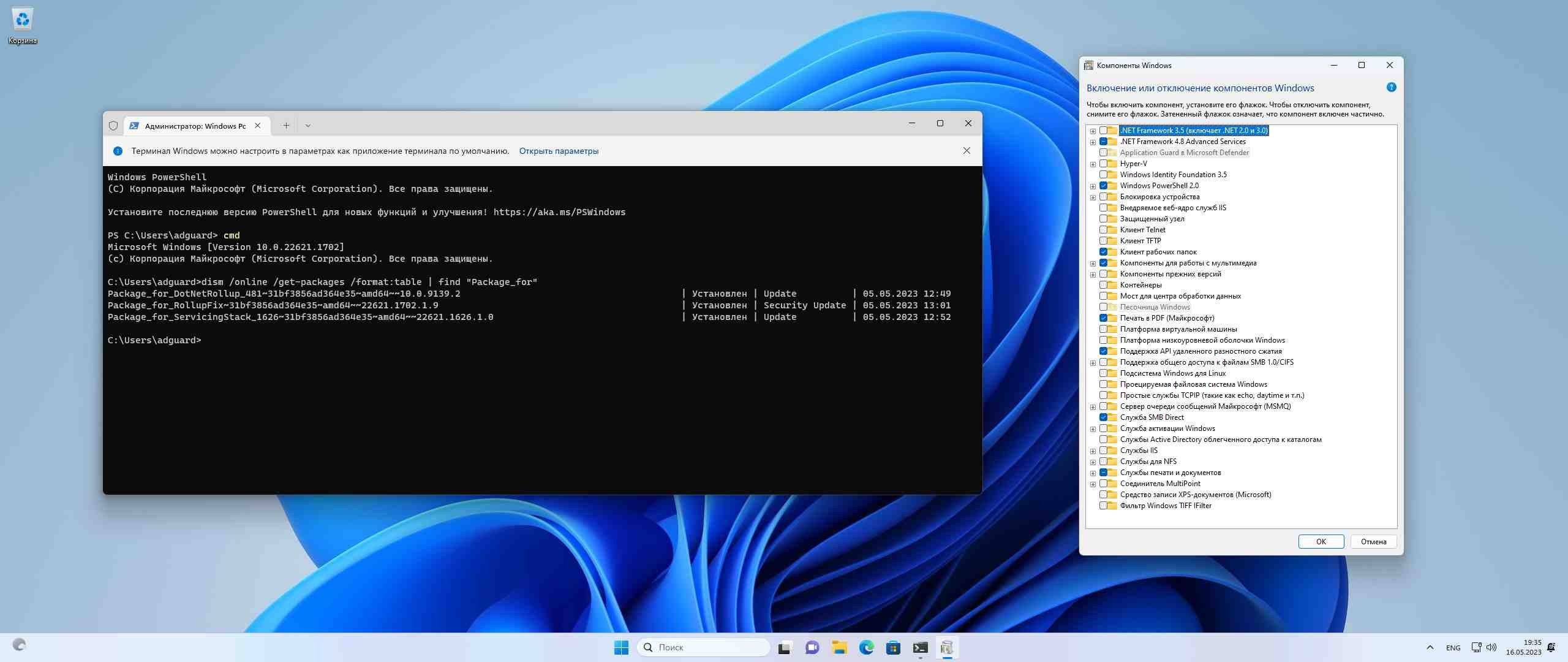Click OK button to apply changes
Screen dimensions: 1568x662
(x=1320, y=541)
